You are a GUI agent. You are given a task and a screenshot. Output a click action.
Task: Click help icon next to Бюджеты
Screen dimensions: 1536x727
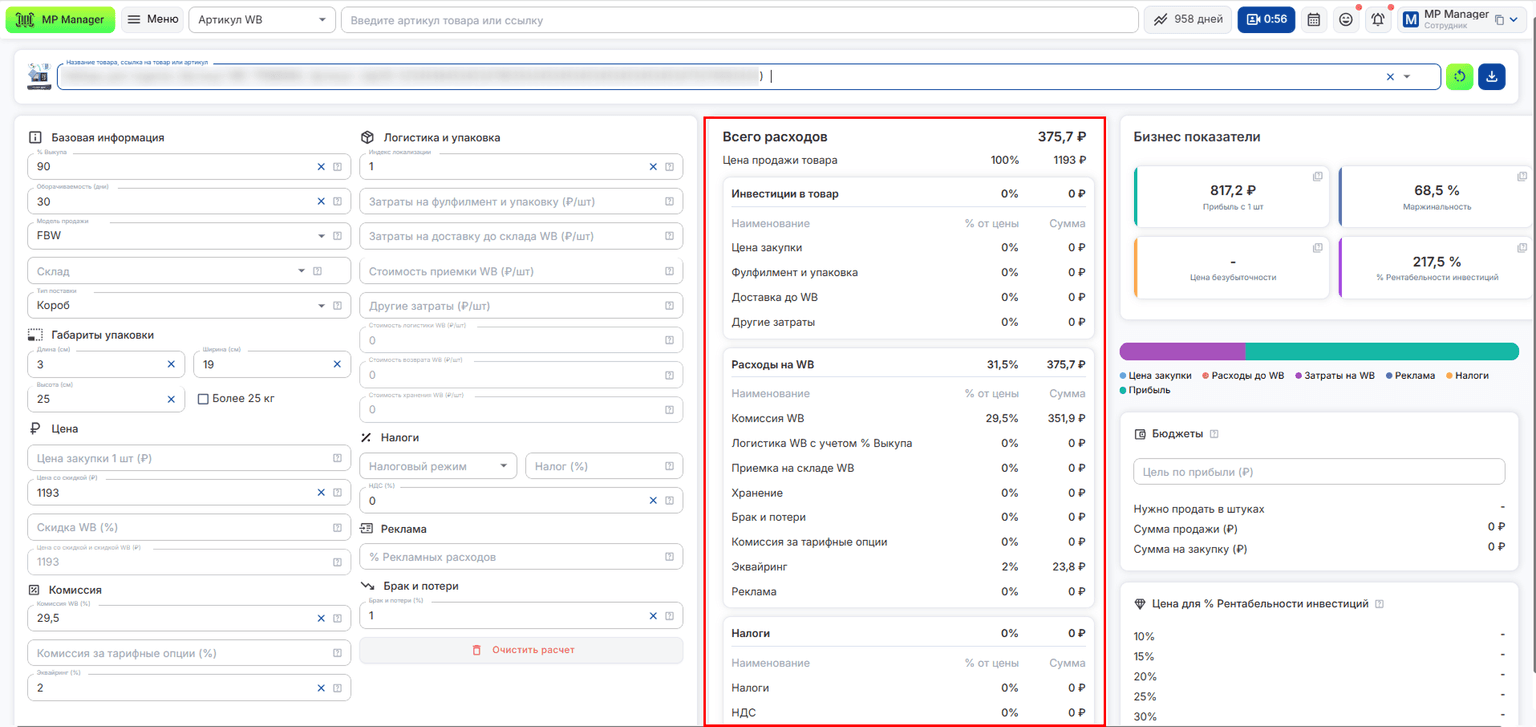click(1214, 434)
